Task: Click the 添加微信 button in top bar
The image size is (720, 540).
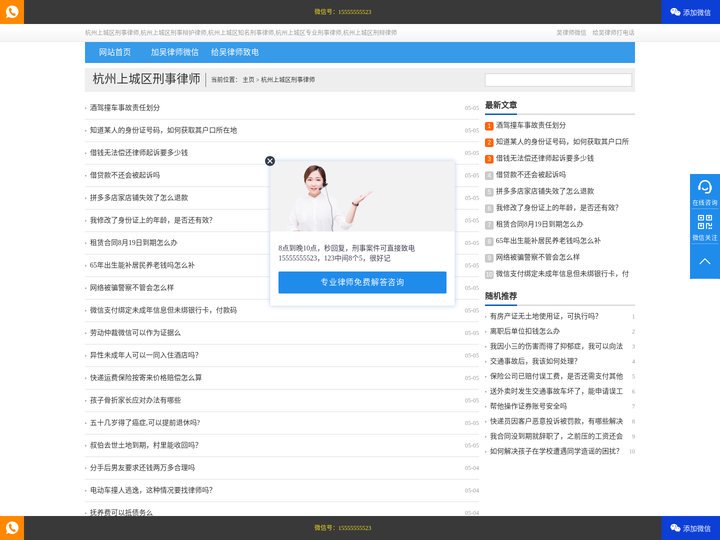Action: point(690,12)
